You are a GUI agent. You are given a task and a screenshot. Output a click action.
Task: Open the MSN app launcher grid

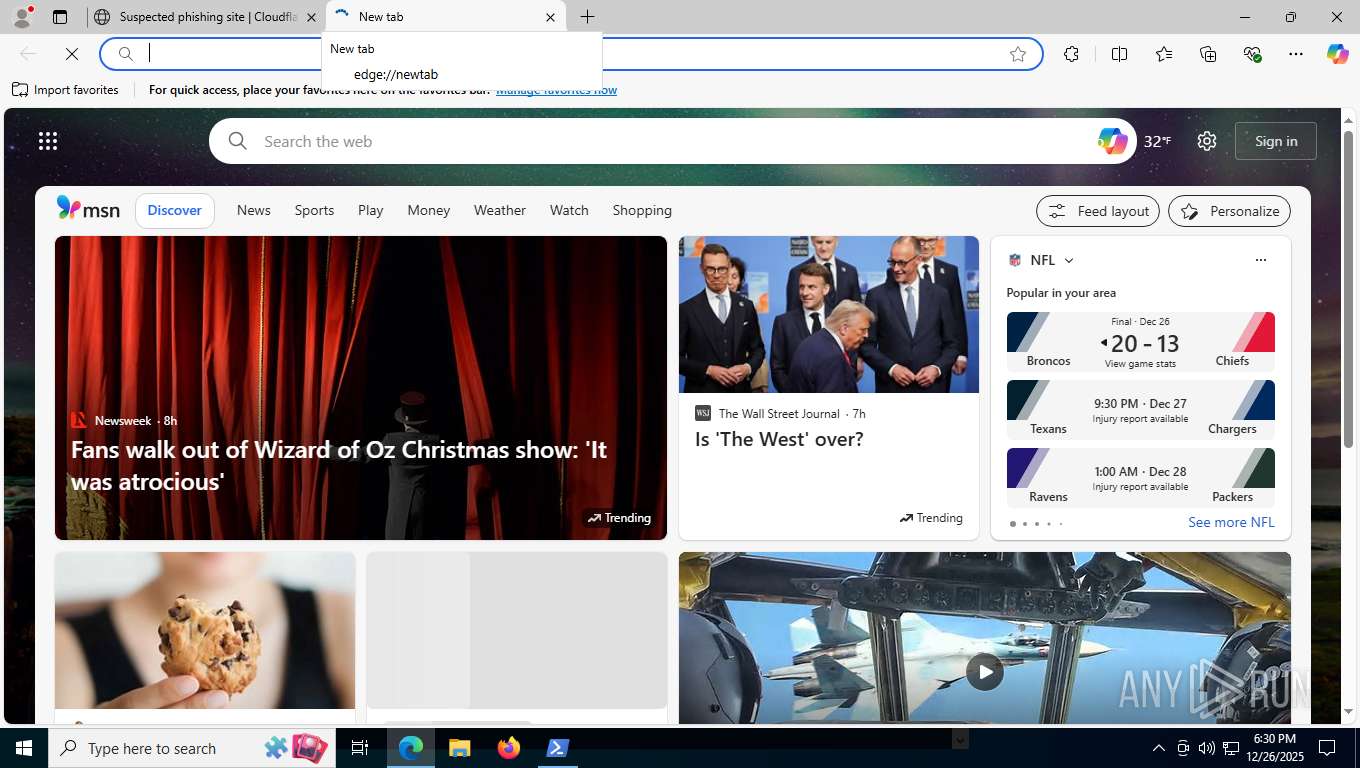pos(48,141)
